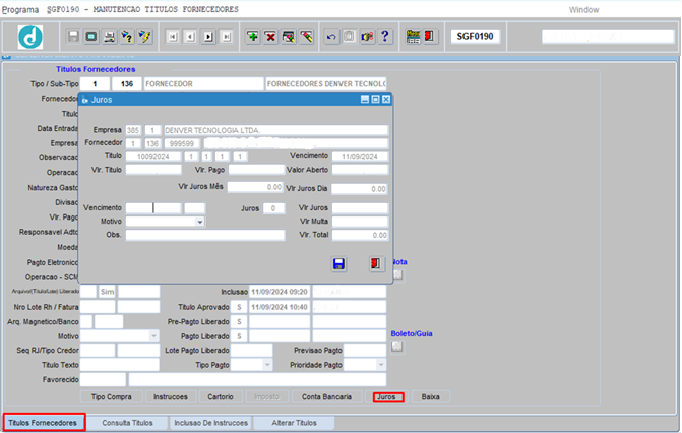Switch to the Consulta Titulos tab
682x433 pixels.
[x=127, y=423]
